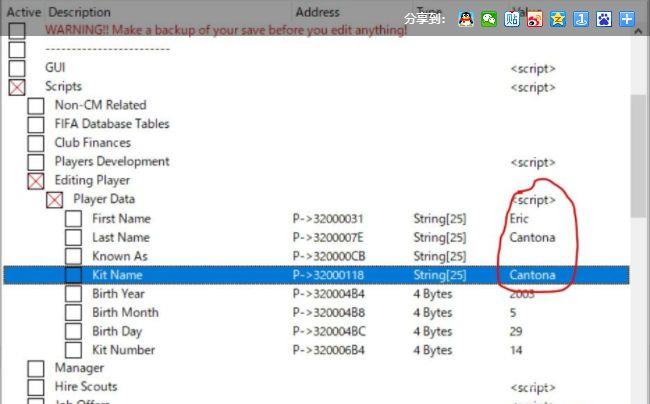This screenshot has width=650, height=404.
Task: Enable the GUI script checkbox
Action: pos(17,68)
